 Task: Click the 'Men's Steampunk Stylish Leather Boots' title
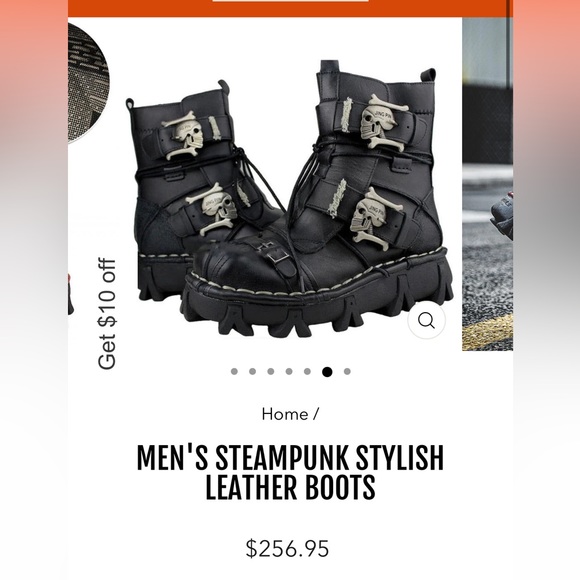pos(290,472)
